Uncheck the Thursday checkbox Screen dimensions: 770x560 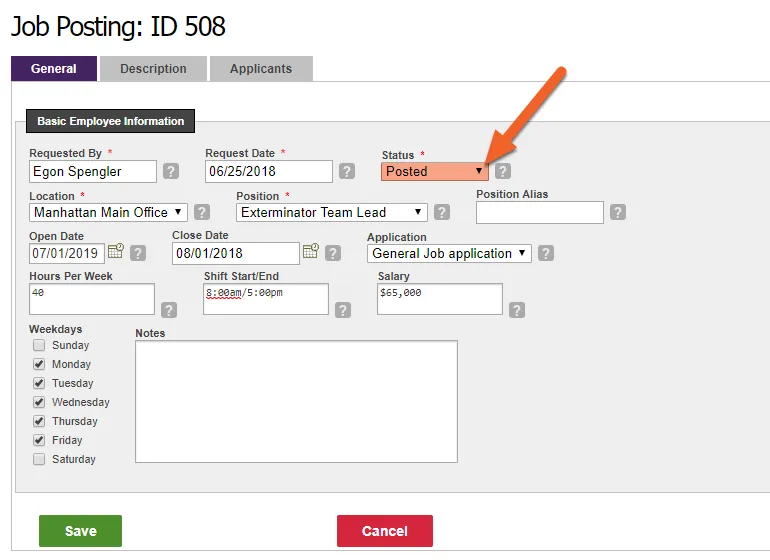pos(39,421)
